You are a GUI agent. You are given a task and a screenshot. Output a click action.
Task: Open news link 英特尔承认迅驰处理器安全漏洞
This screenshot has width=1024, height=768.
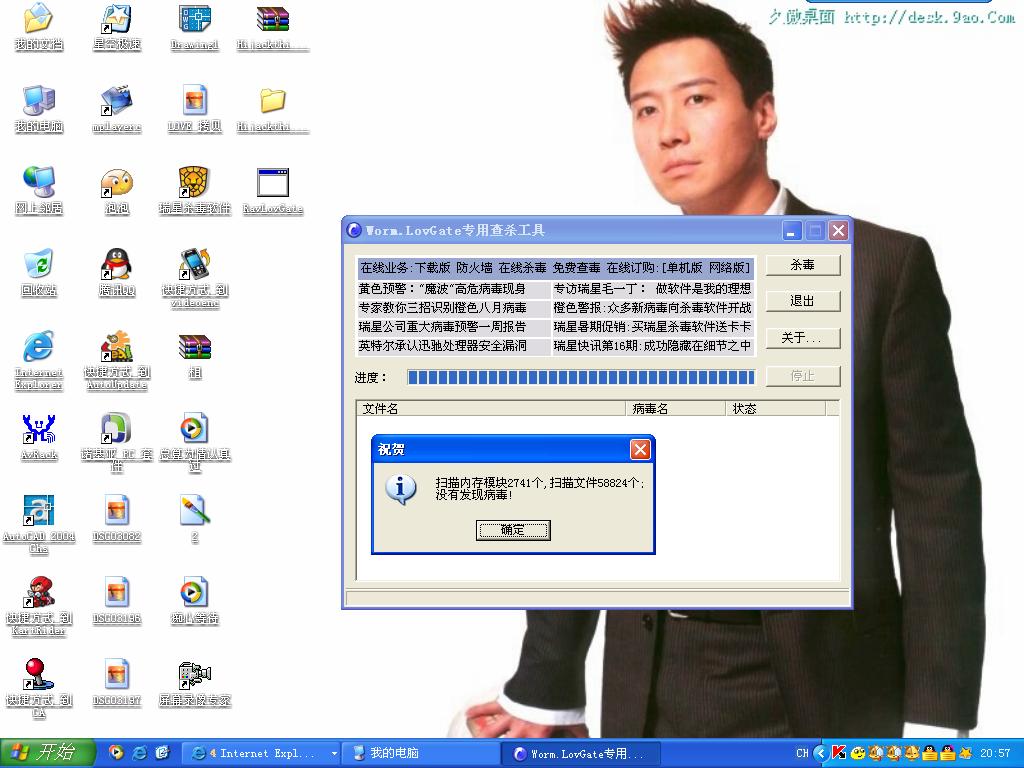tap(442, 345)
